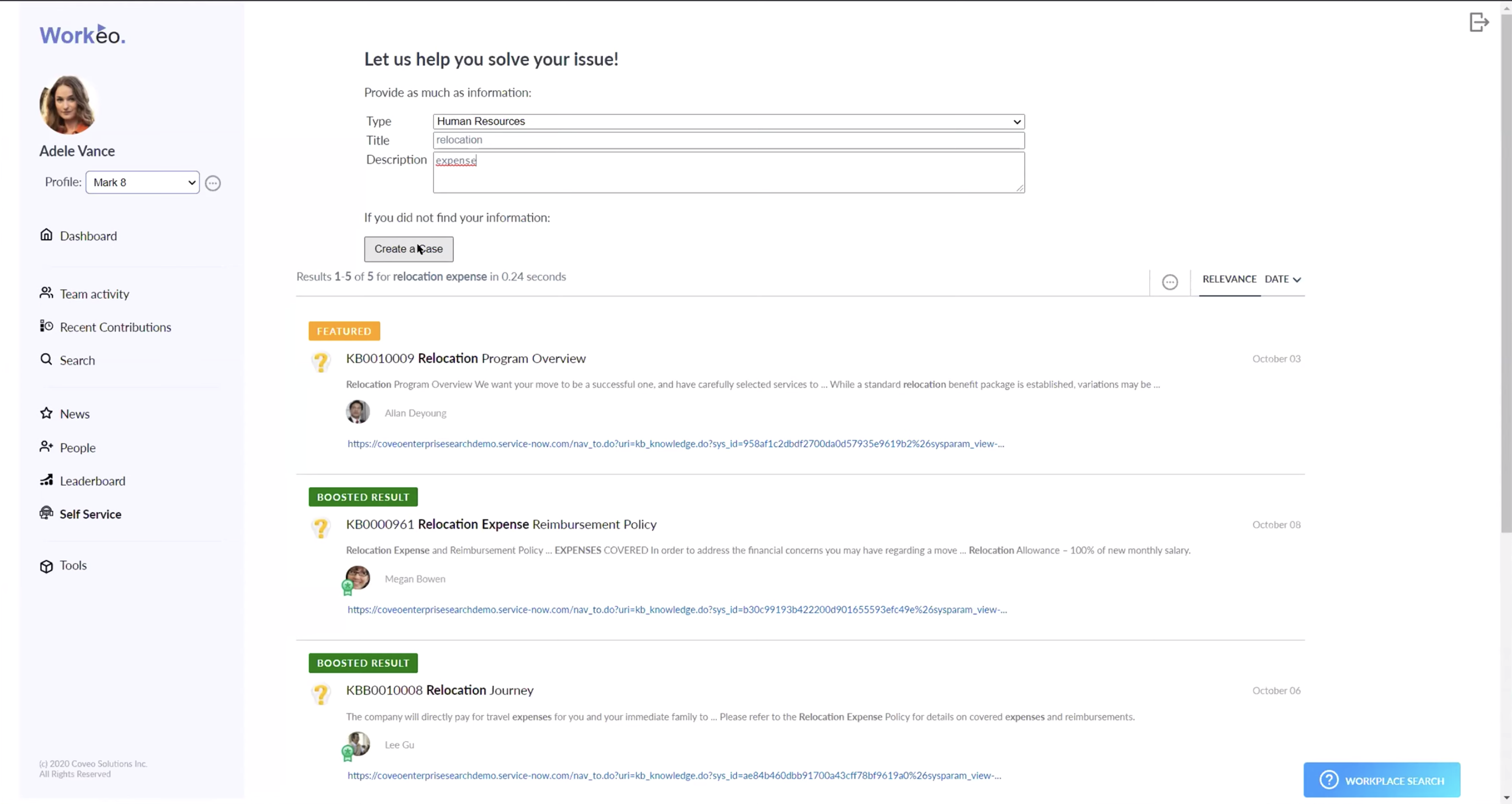Viewport: 1512px width, 804px height.
Task: Toggle the DATE sort direction chevron
Action: 1296,280
